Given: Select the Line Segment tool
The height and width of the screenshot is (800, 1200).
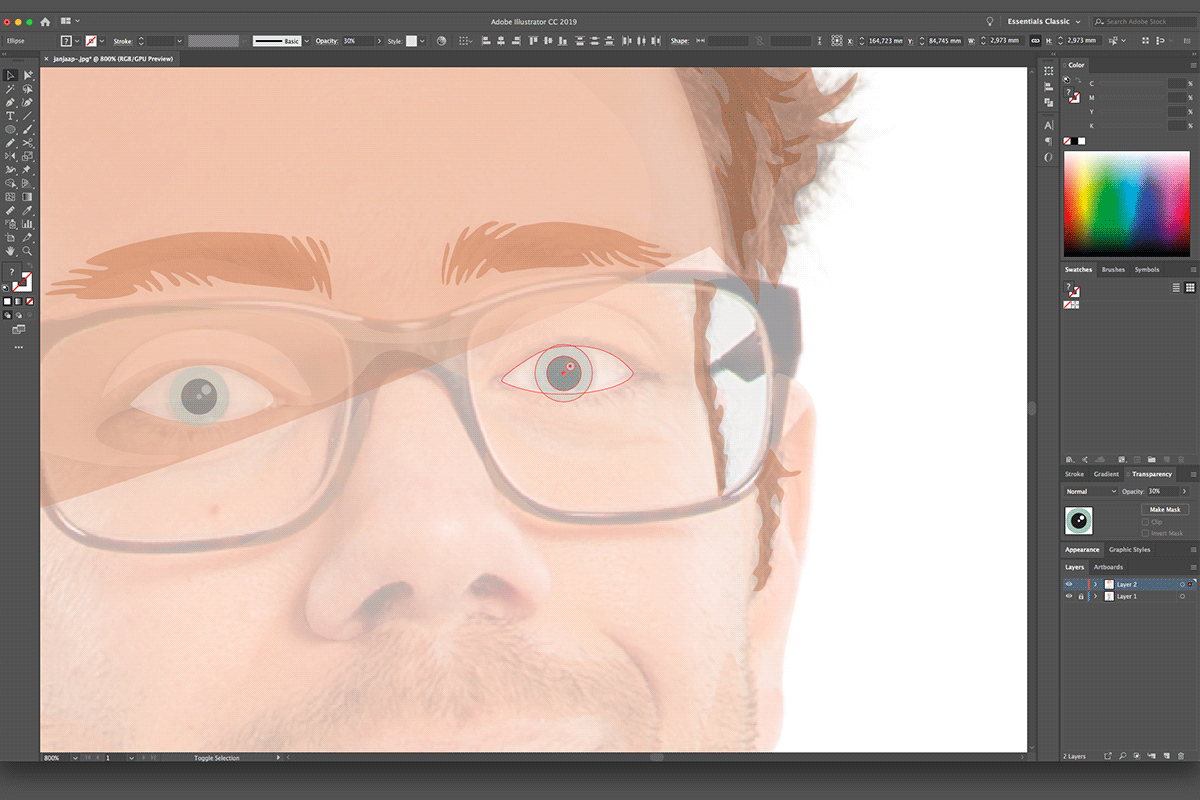Looking at the screenshot, I should point(28,117).
